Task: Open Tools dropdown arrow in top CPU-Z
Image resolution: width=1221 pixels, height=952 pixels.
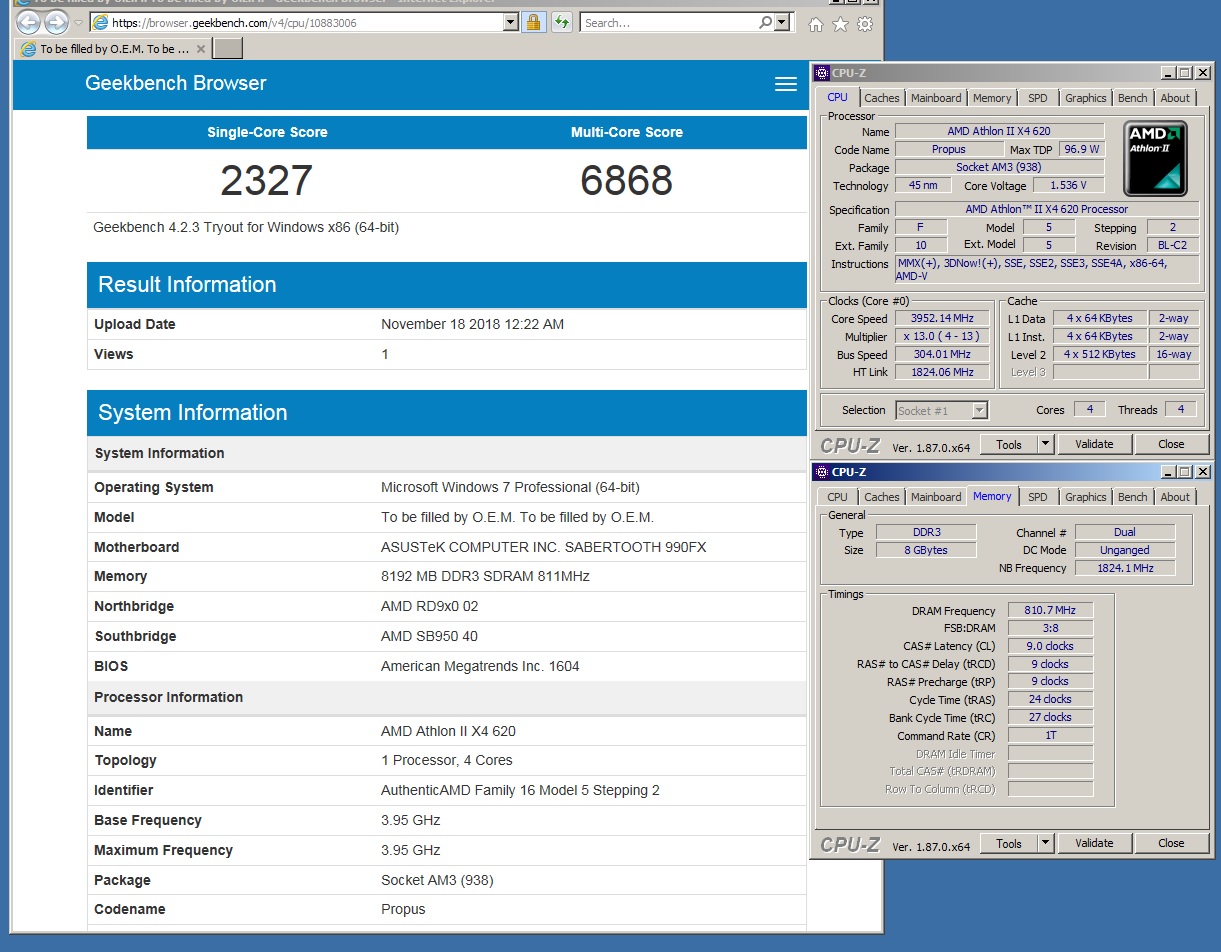Action: 1046,444
